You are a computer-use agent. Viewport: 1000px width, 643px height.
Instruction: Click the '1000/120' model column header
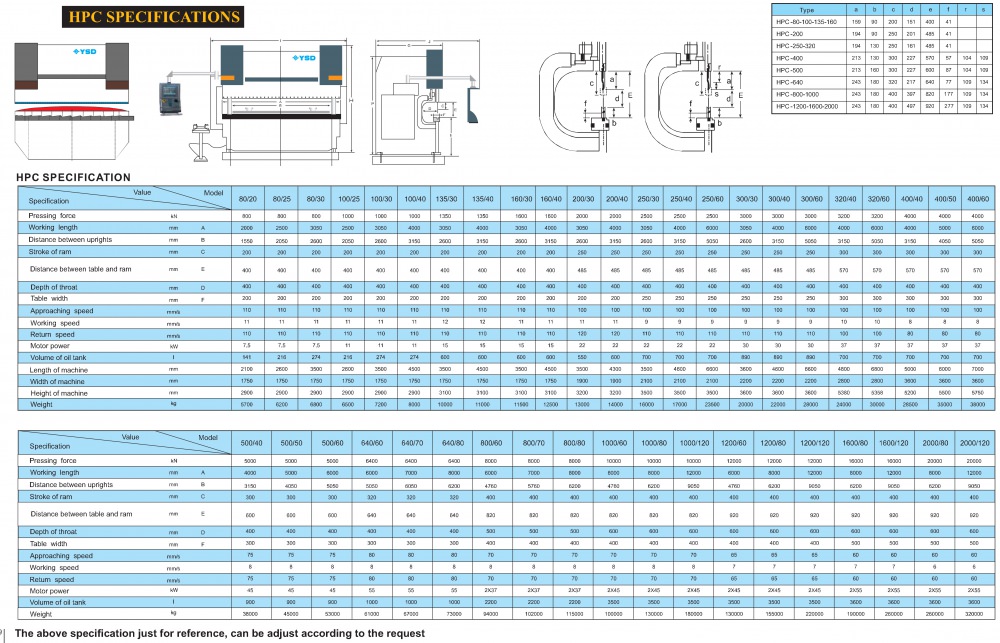(x=695, y=443)
